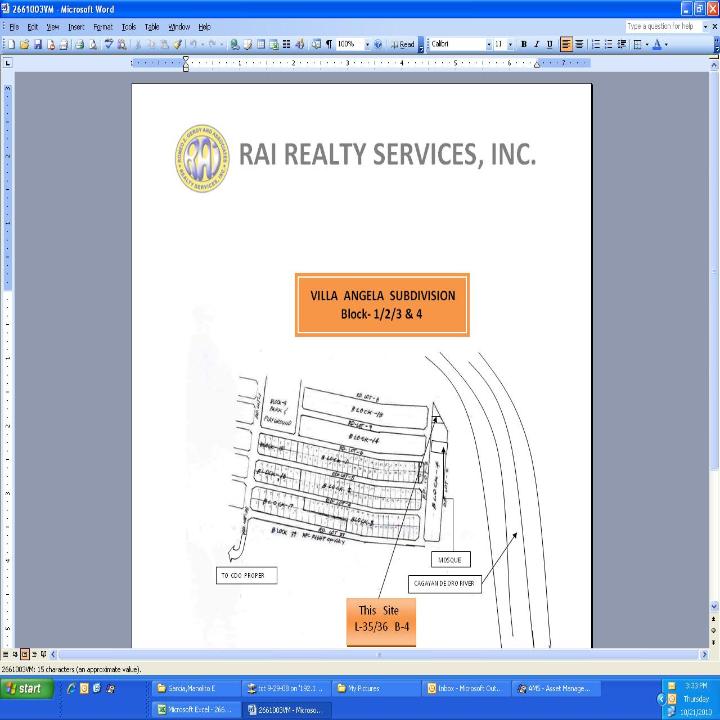Click the Columns icon

point(287,45)
